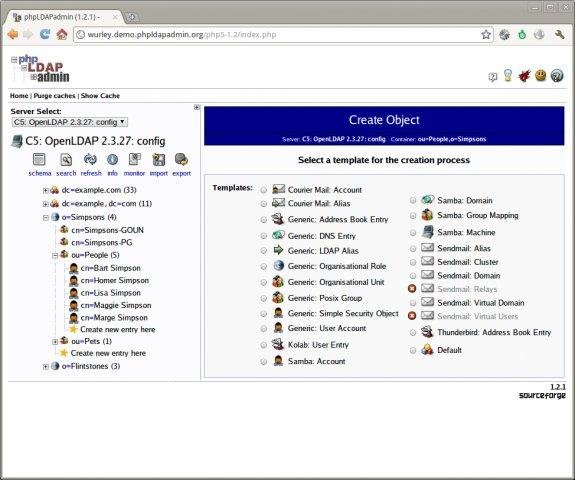
Task: Reload the page with browser refresh
Action: (45, 34)
